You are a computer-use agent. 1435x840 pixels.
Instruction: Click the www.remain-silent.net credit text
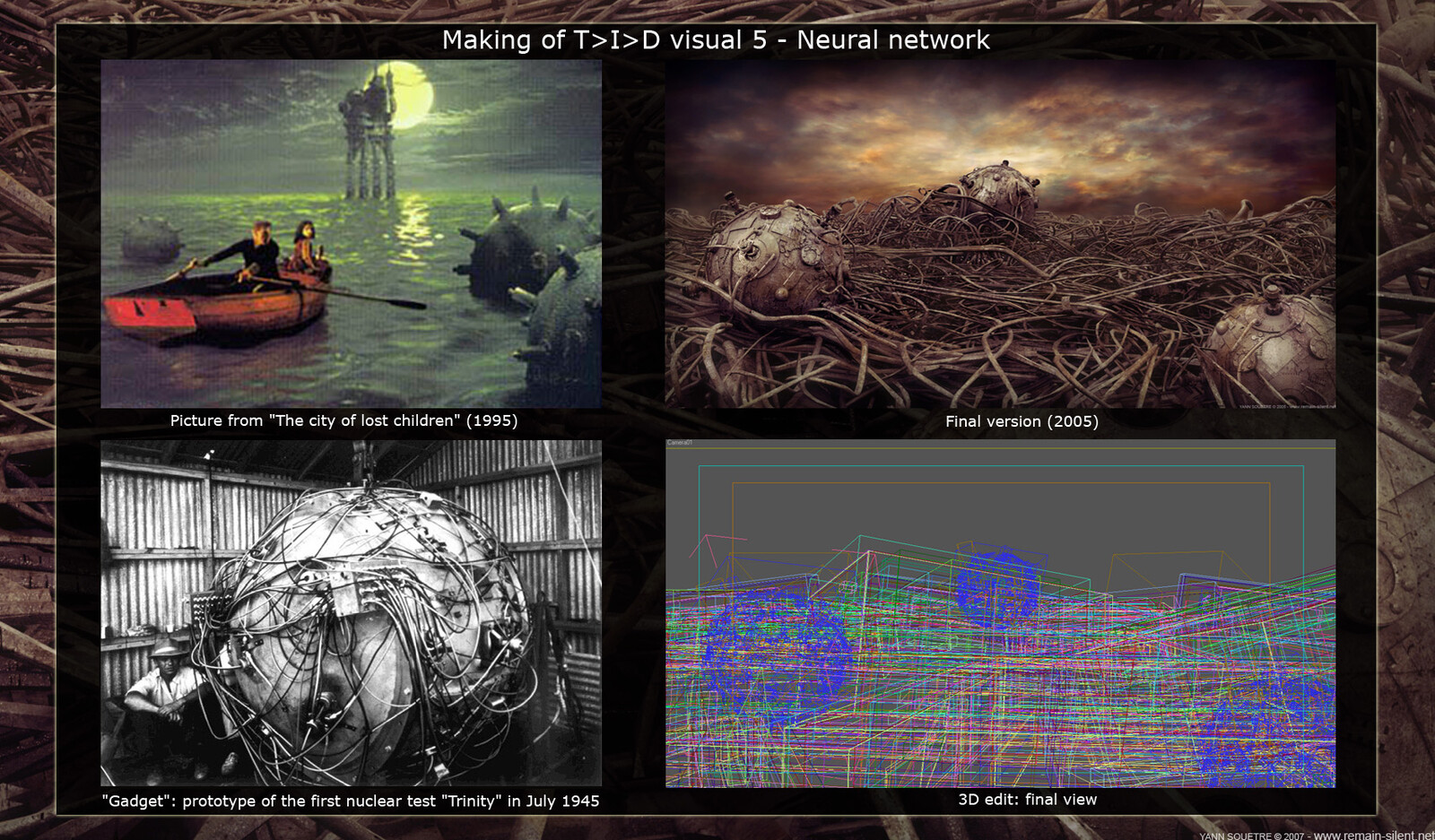[1374, 835]
